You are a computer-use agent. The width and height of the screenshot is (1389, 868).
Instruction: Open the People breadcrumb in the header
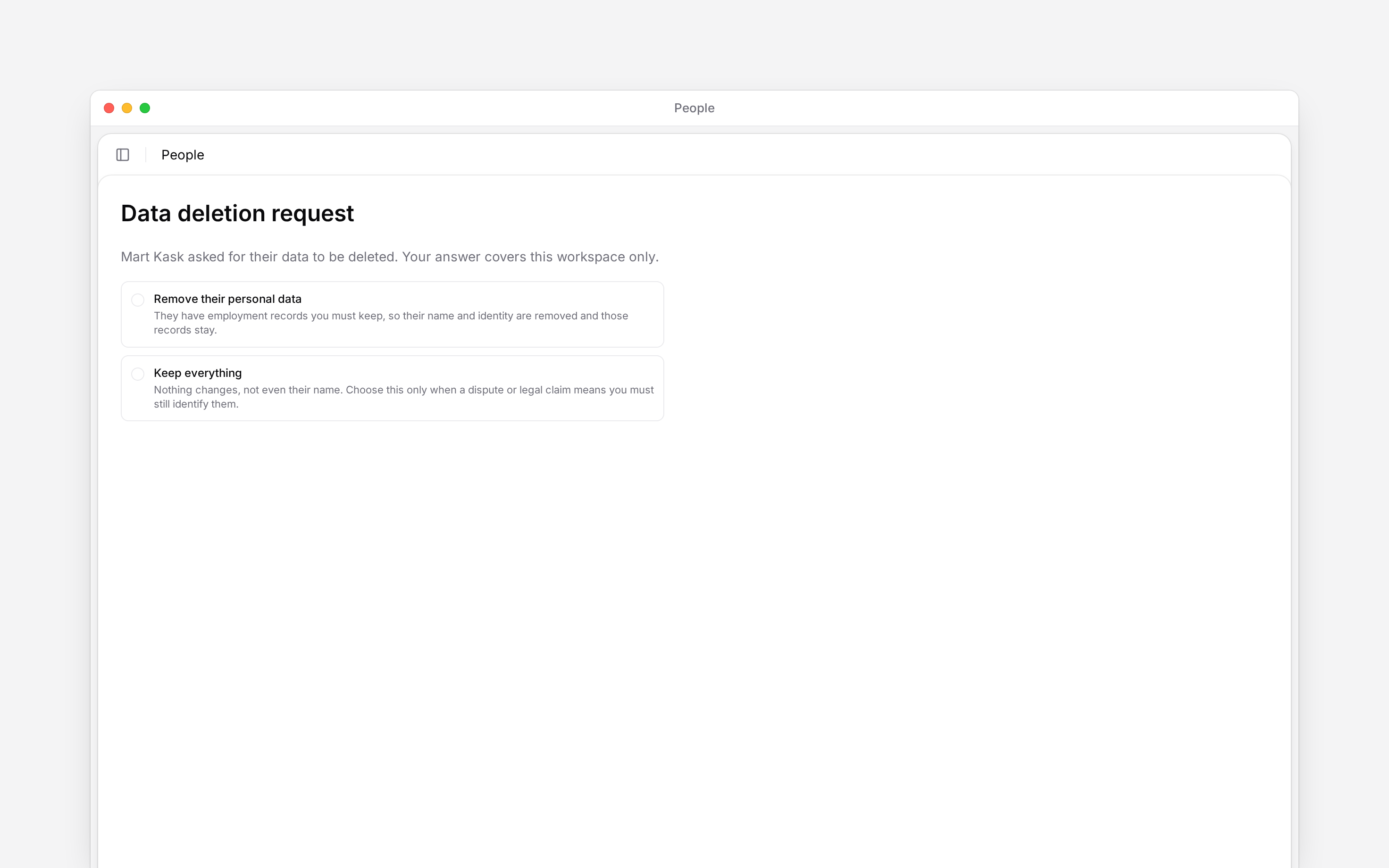point(183,155)
